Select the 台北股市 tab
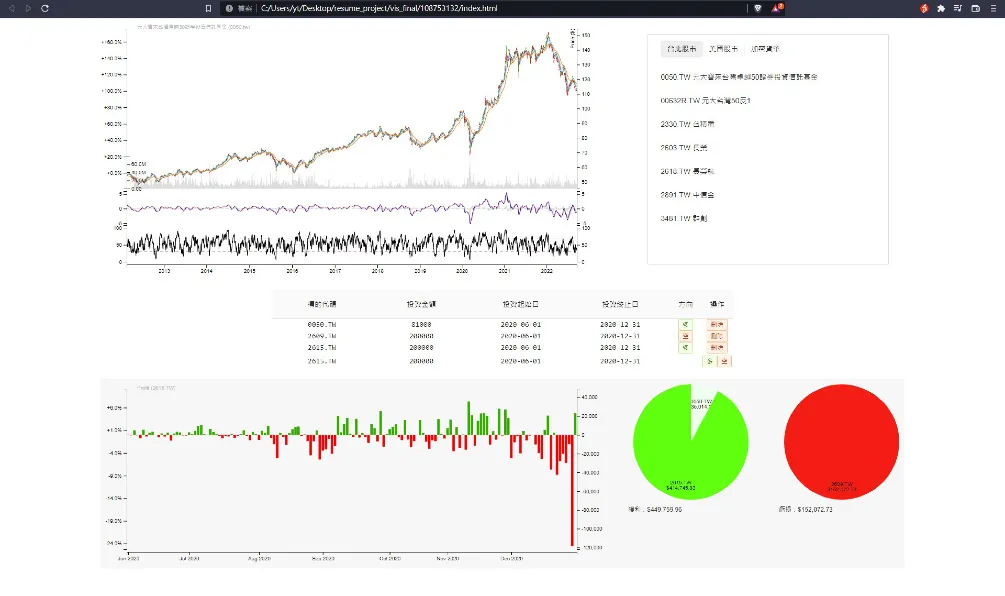The image size is (1005, 596). coord(679,48)
